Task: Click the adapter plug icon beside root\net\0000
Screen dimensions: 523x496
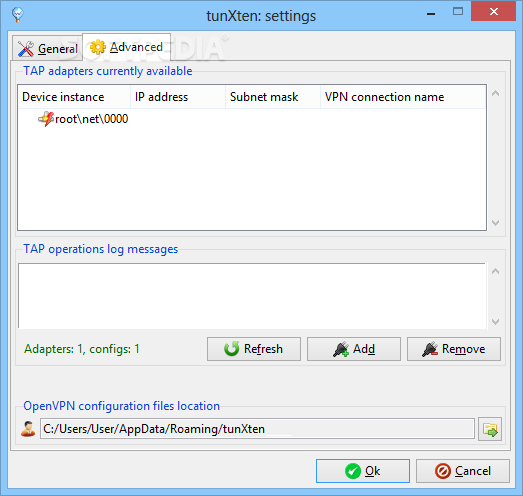Action: coord(46,119)
